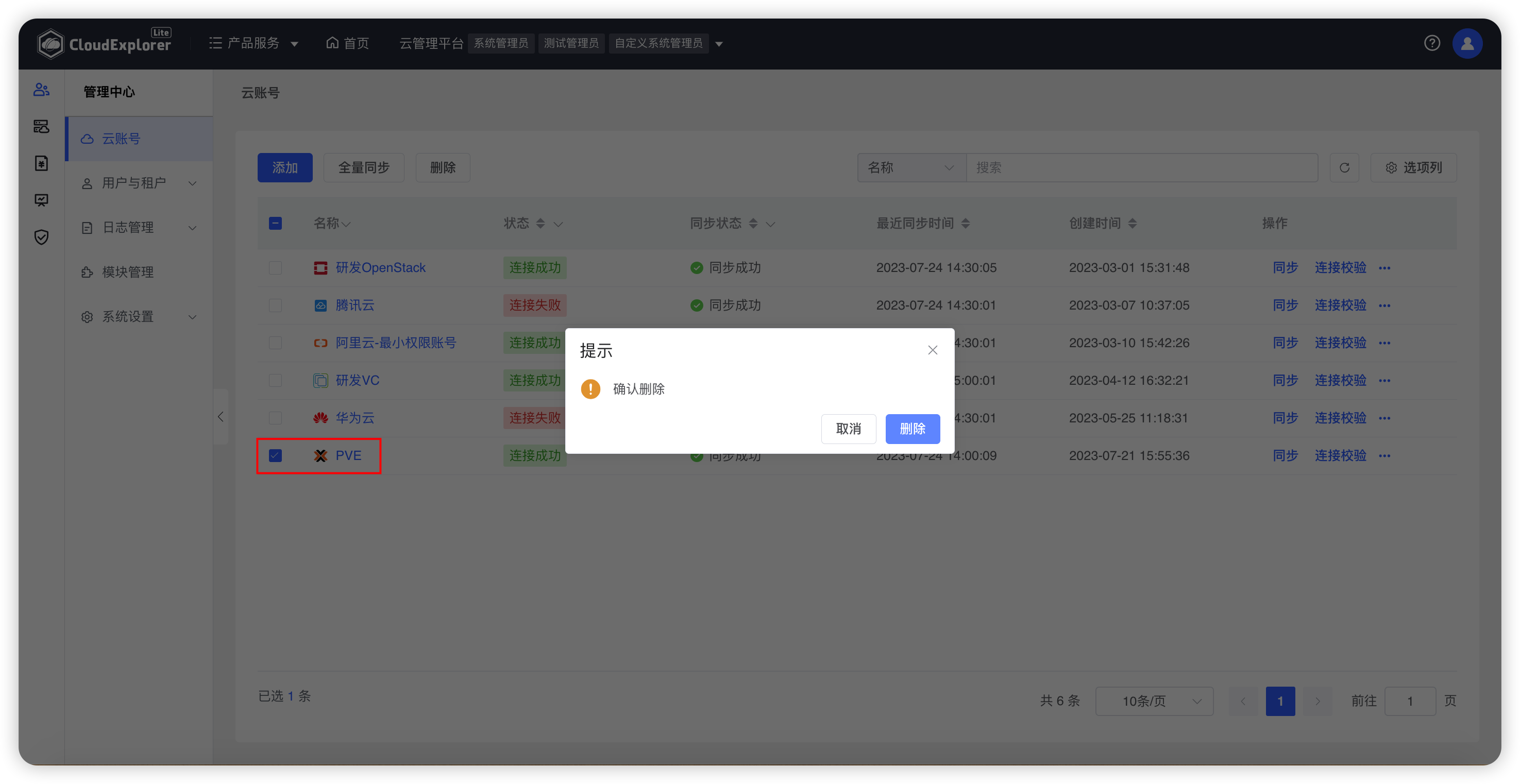Click 取消 in the dialog
Viewport: 1520px width, 784px height.
tap(848, 429)
